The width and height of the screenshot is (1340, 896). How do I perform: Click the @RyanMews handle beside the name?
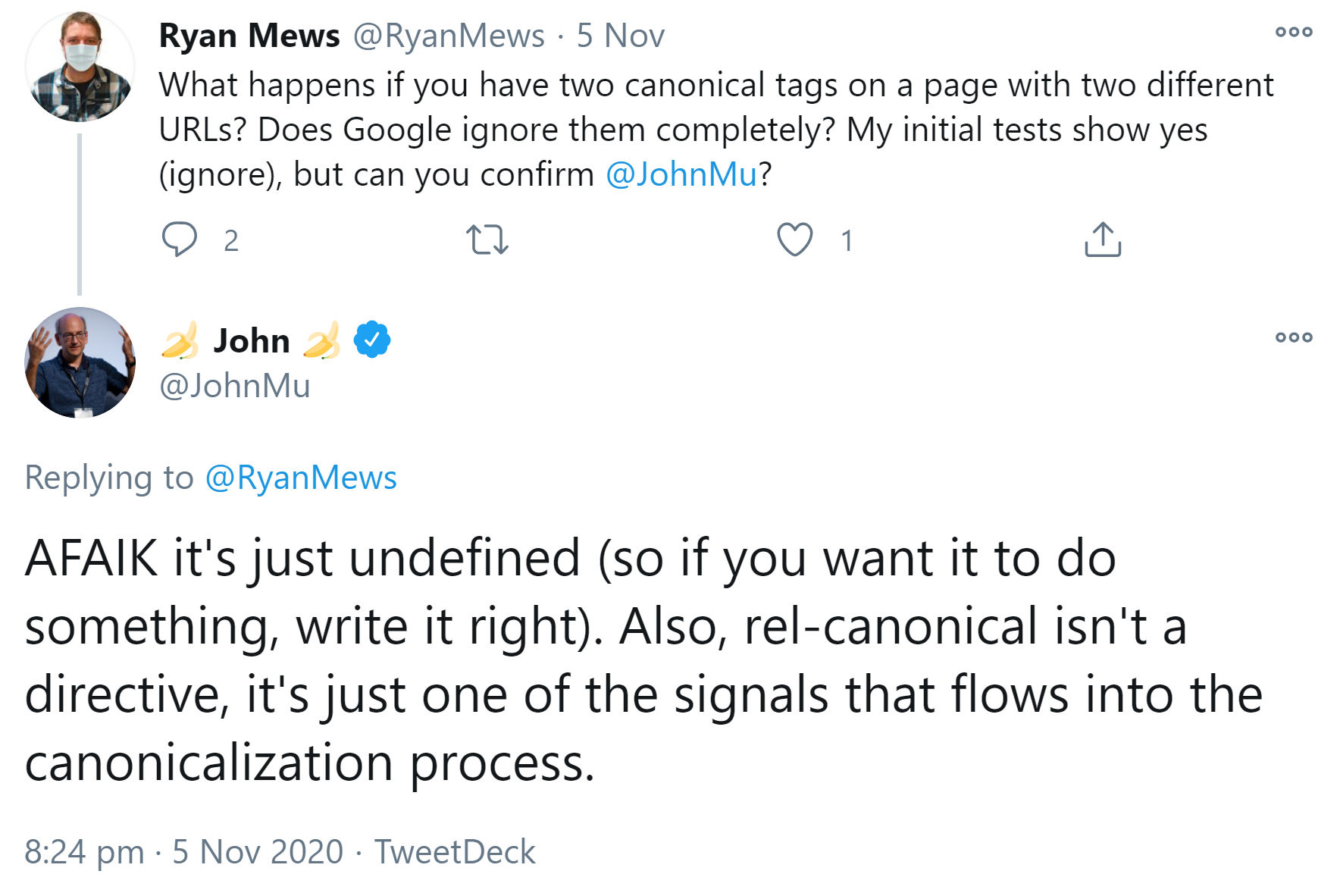449,36
